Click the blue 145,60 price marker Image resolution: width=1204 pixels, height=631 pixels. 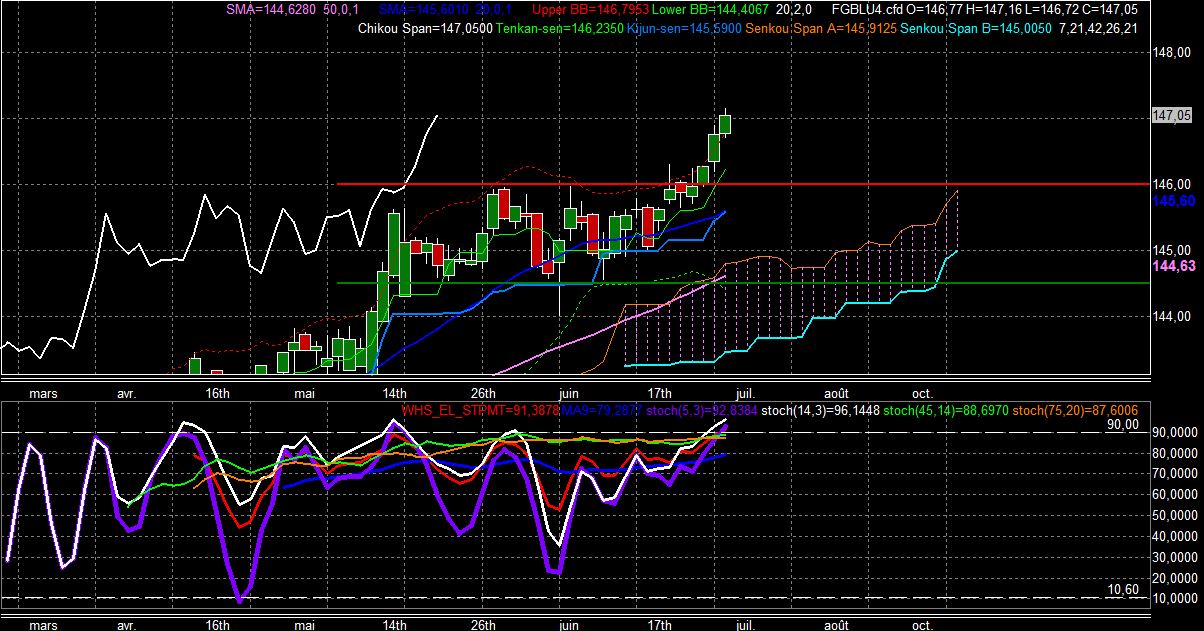[x=1172, y=201]
